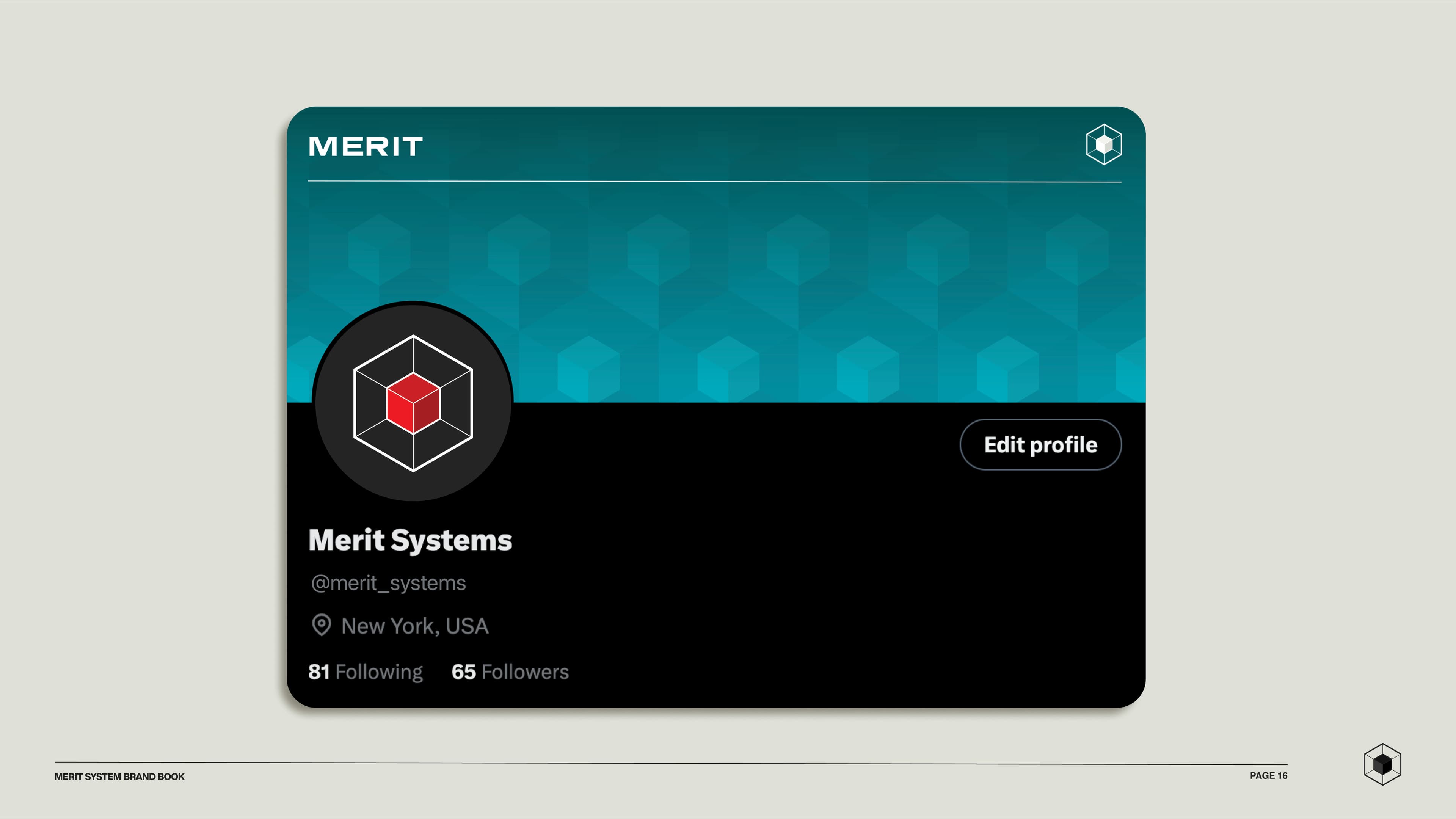
Task: Click the MERIT wordmark logo in banner
Action: pos(366,146)
